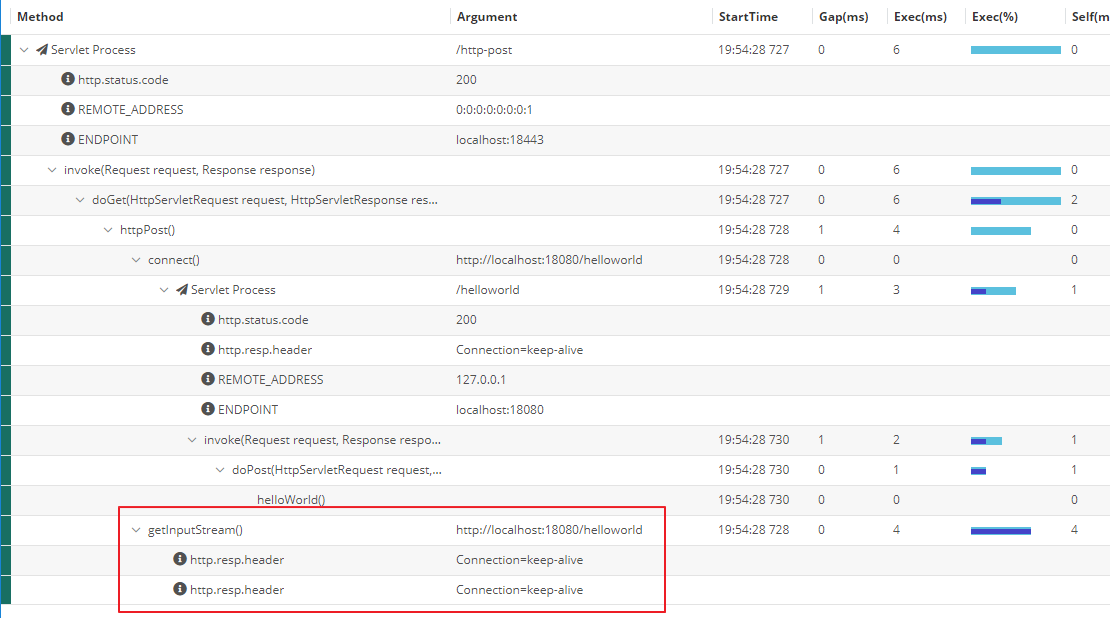Collapse the getInputStream() node

tap(136, 529)
